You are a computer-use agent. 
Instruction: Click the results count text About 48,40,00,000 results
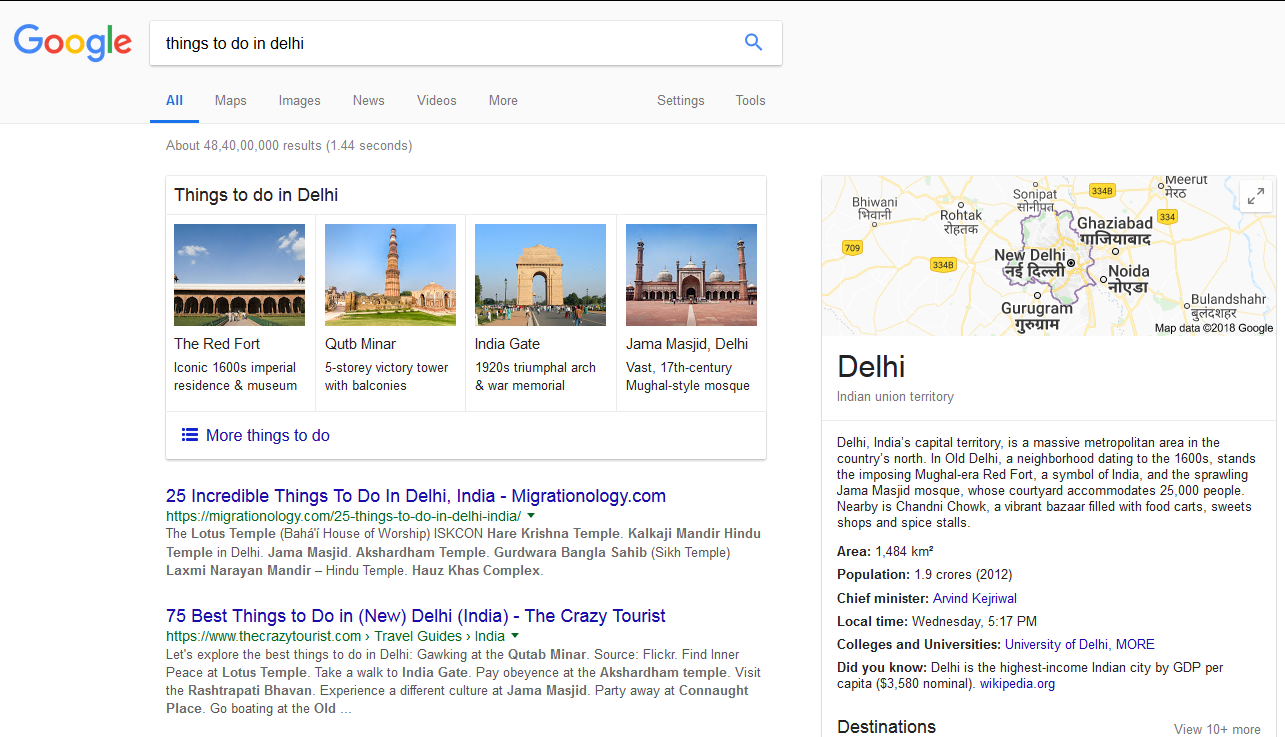pos(289,146)
